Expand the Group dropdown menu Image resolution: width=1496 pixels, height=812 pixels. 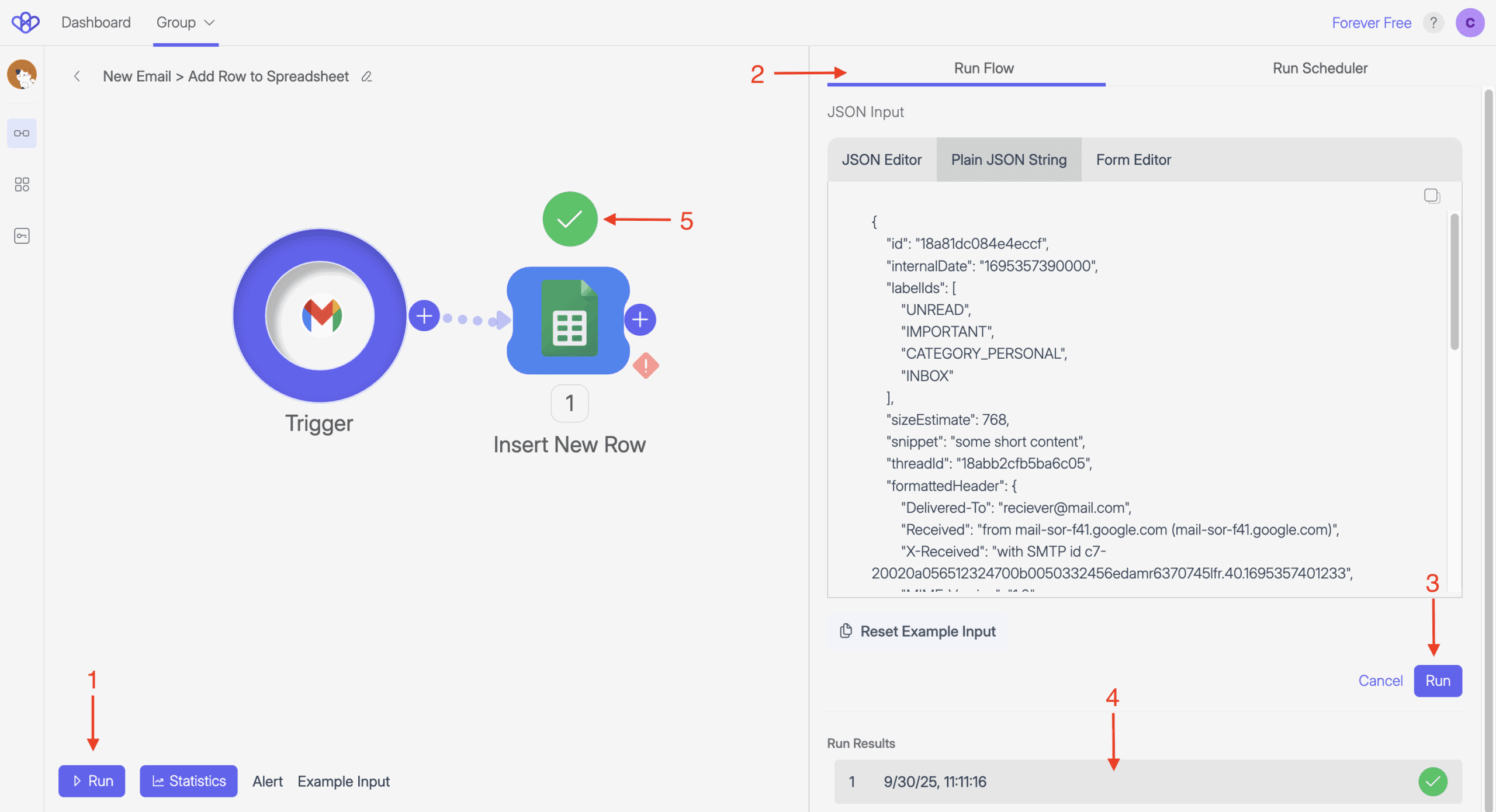click(185, 23)
